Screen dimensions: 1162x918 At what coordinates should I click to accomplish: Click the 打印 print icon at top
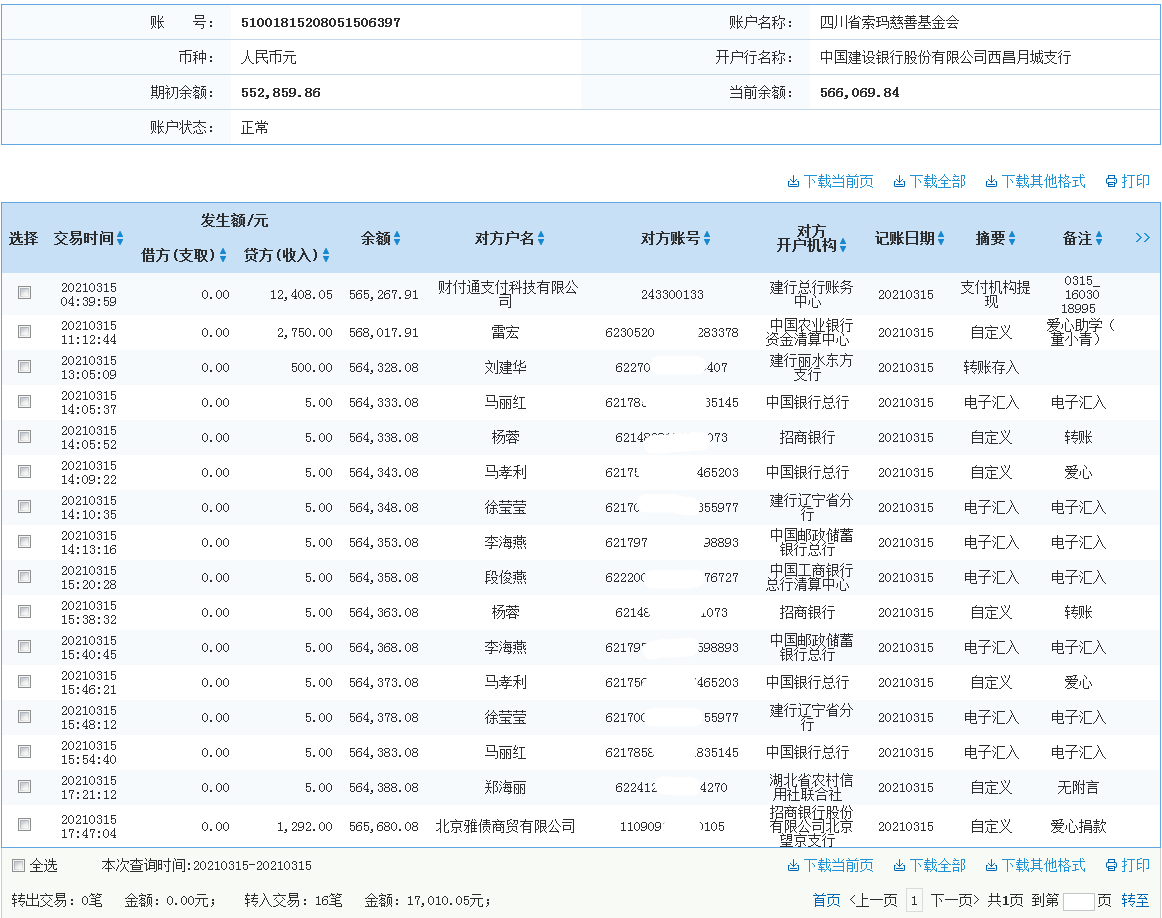(x=1110, y=181)
